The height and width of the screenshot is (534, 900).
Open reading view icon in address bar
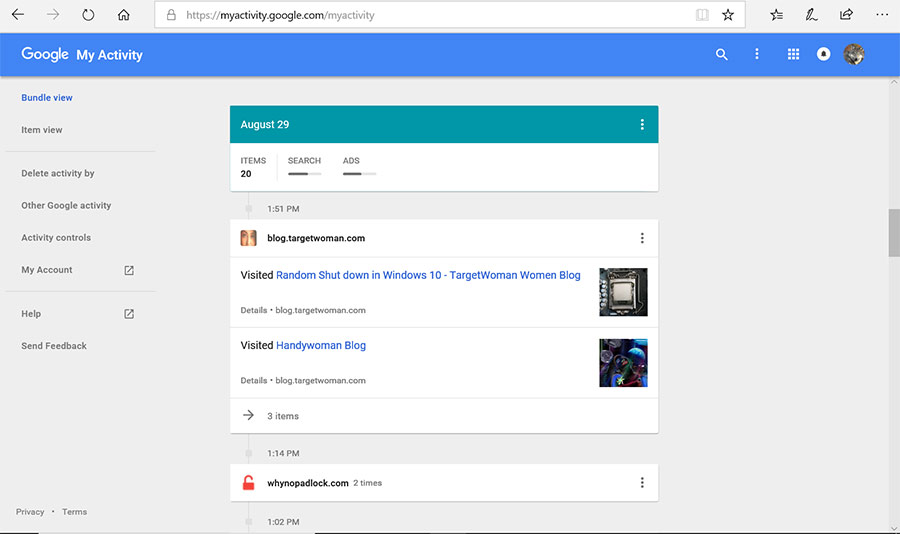[x=702, y=15]
